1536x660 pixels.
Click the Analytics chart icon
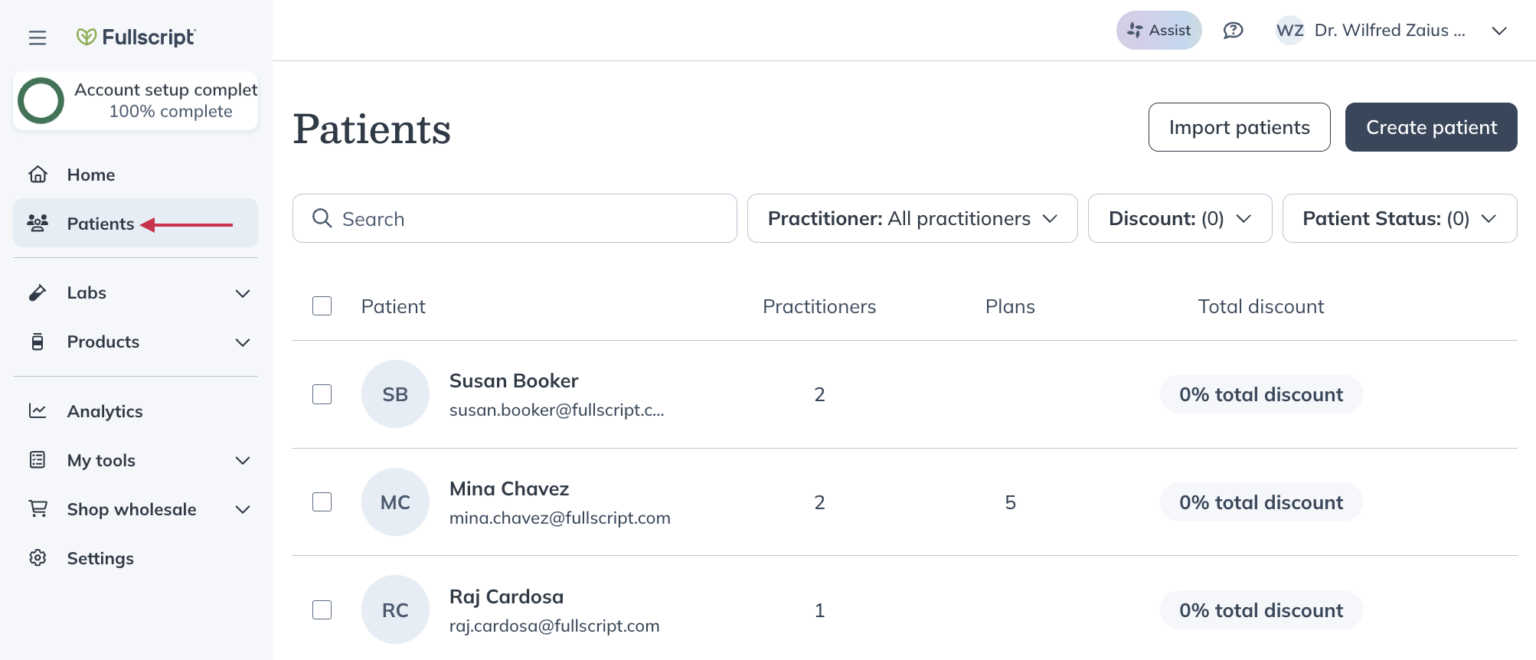[38, 411]
